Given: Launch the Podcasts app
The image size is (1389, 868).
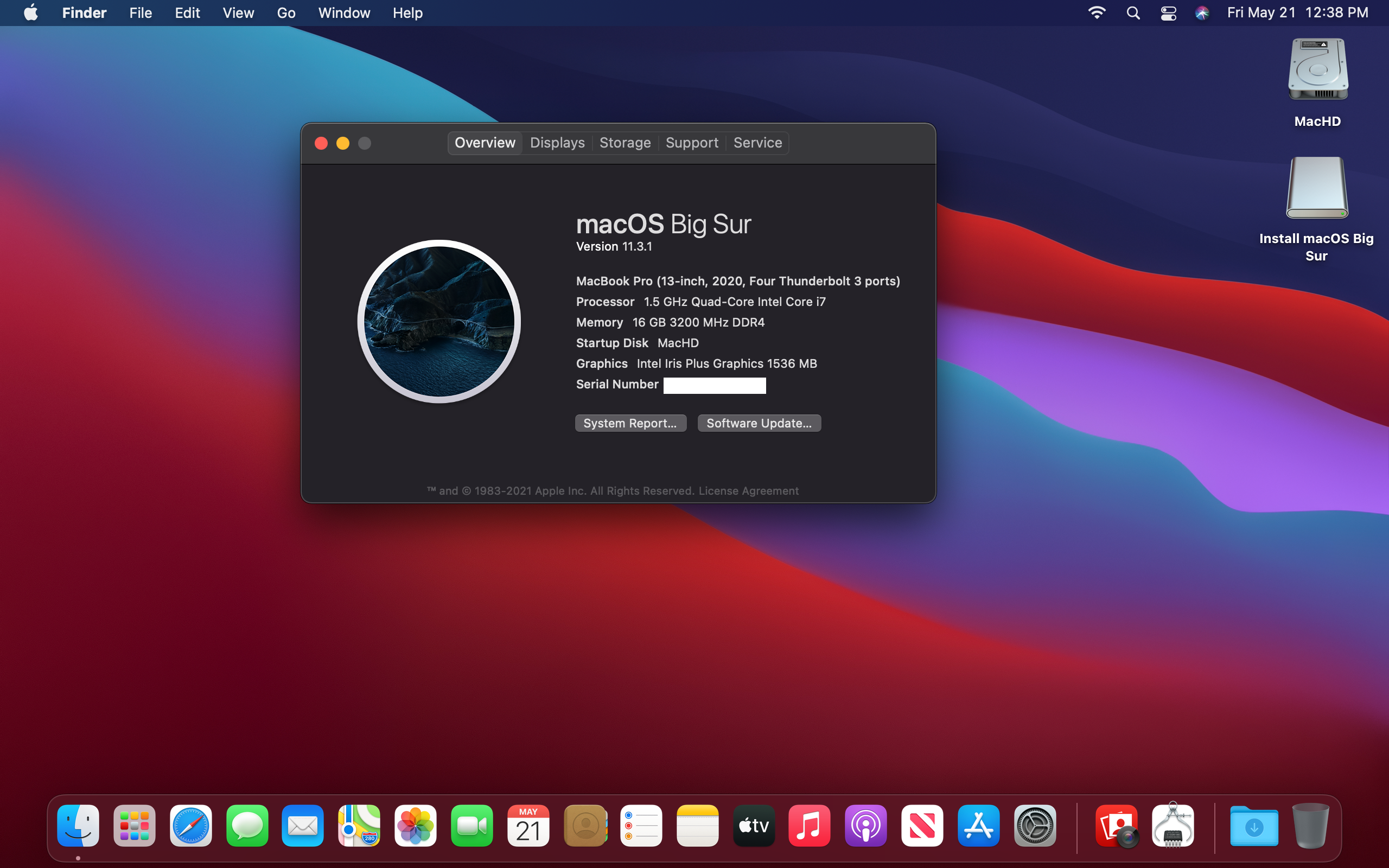Looking at the screenshot, I should [865, 826].
